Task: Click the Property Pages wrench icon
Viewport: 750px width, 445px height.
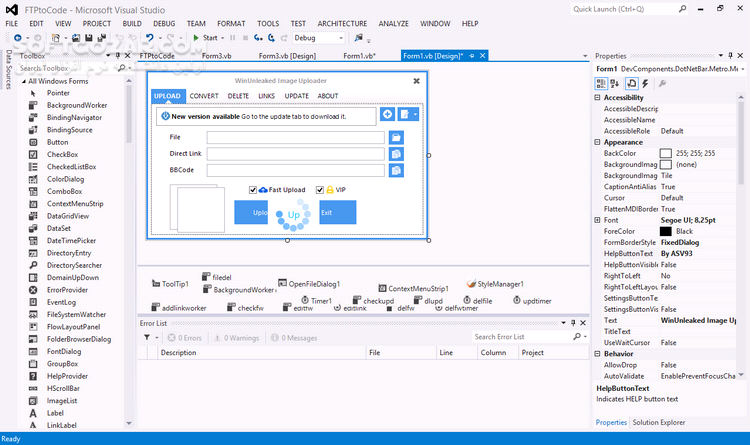Action: [x=662, y=84]
